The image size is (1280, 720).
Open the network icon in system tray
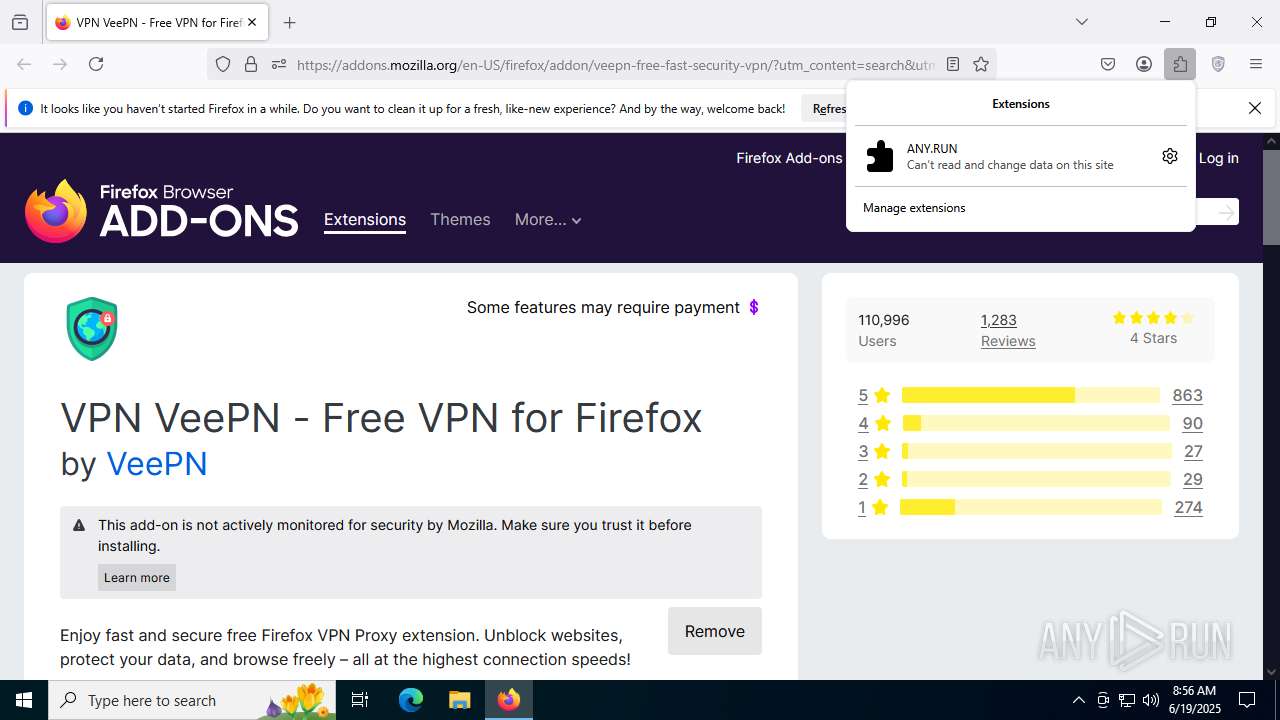tap(1127, 700)
